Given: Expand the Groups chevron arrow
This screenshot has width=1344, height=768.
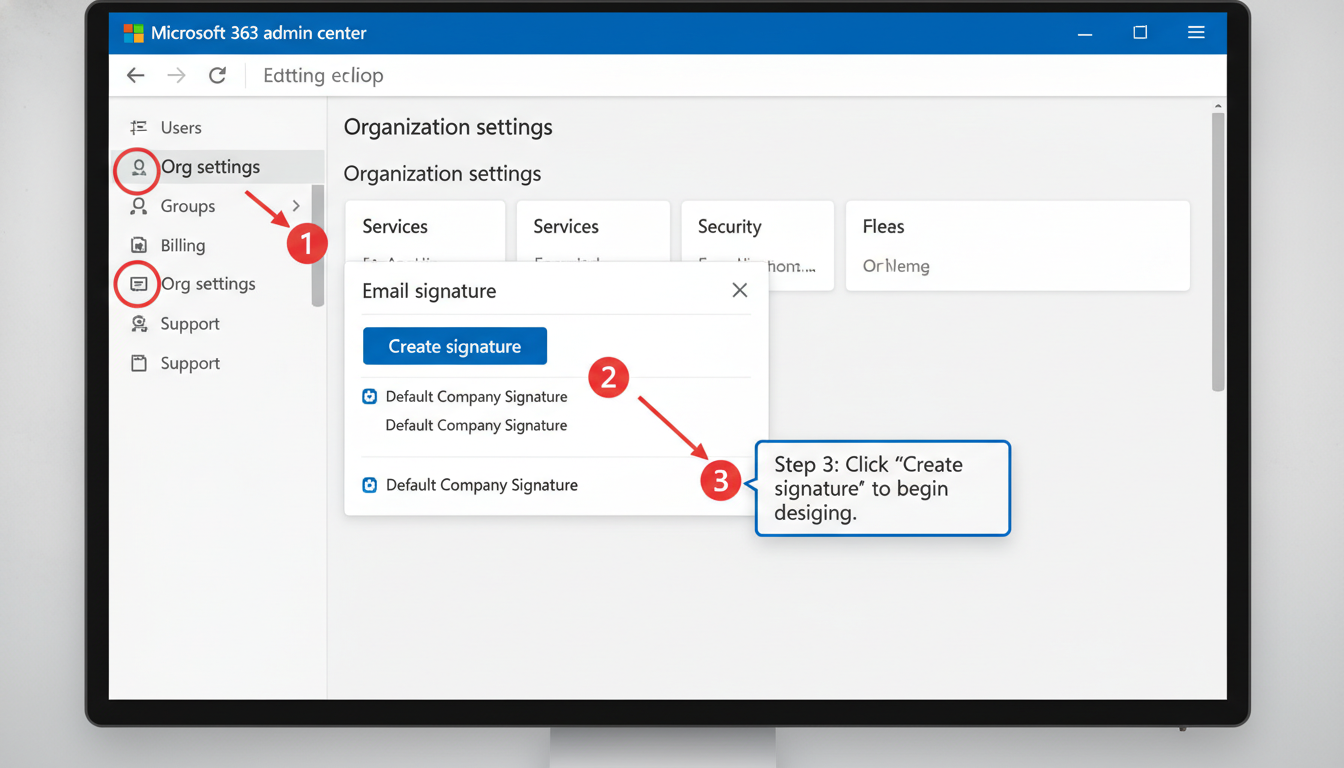Looking at the screenshot, I should pos(296,206).
